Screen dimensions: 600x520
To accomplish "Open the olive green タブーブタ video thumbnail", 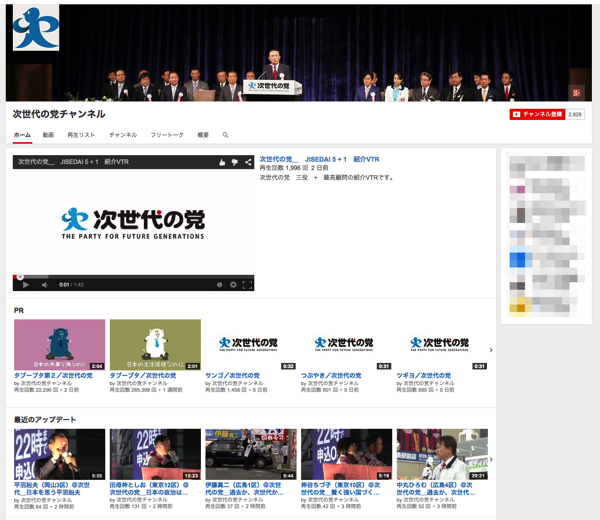I will (x=155, y=345).
